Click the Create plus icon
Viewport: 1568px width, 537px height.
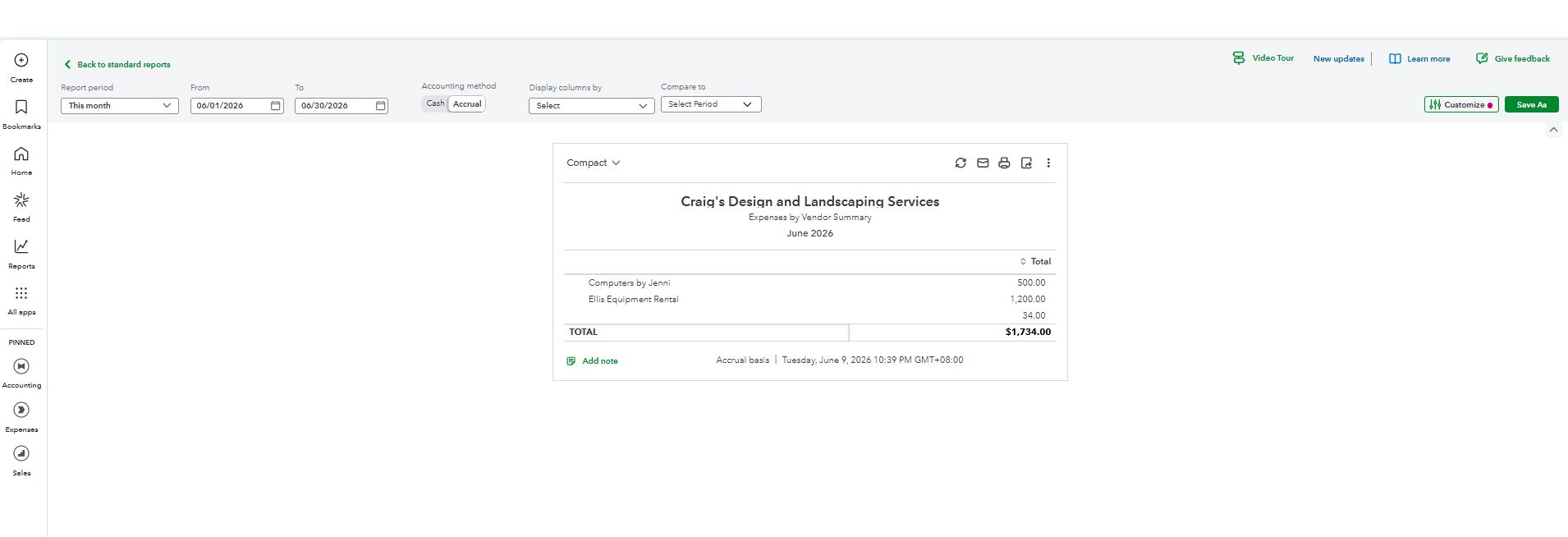click(21, 60)
